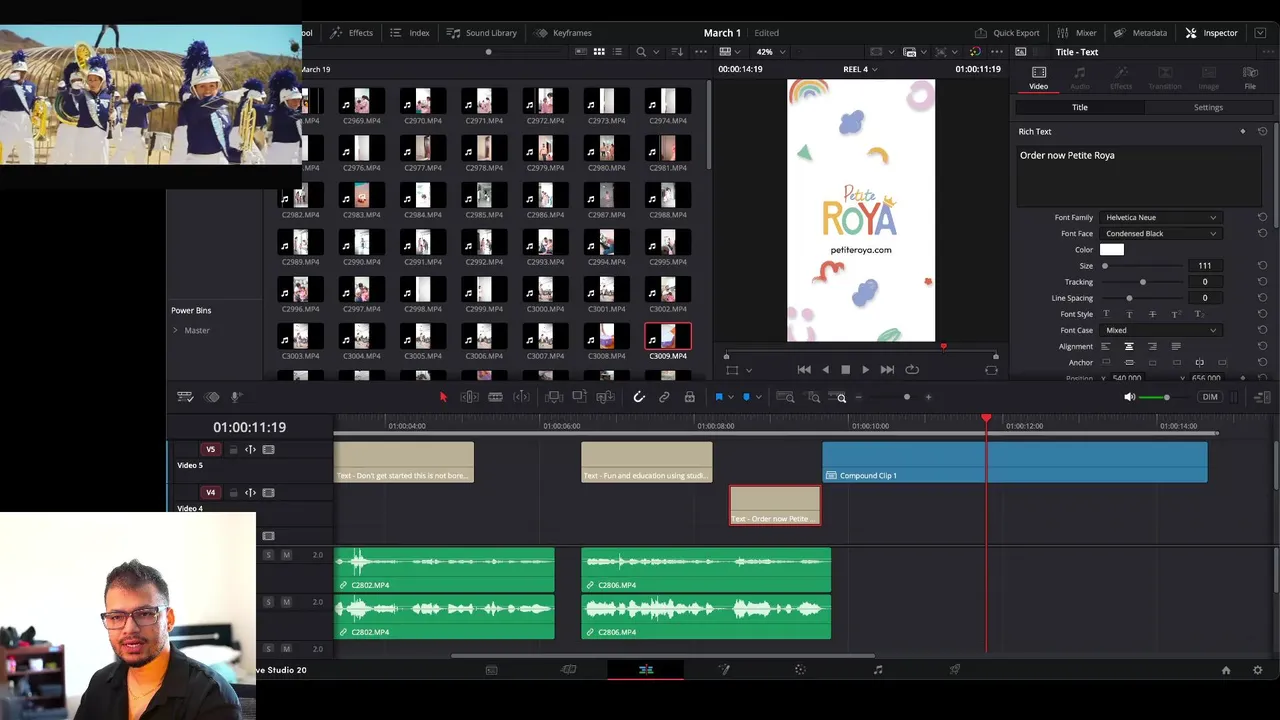Open the text Color swatch

pos(1112,250)
